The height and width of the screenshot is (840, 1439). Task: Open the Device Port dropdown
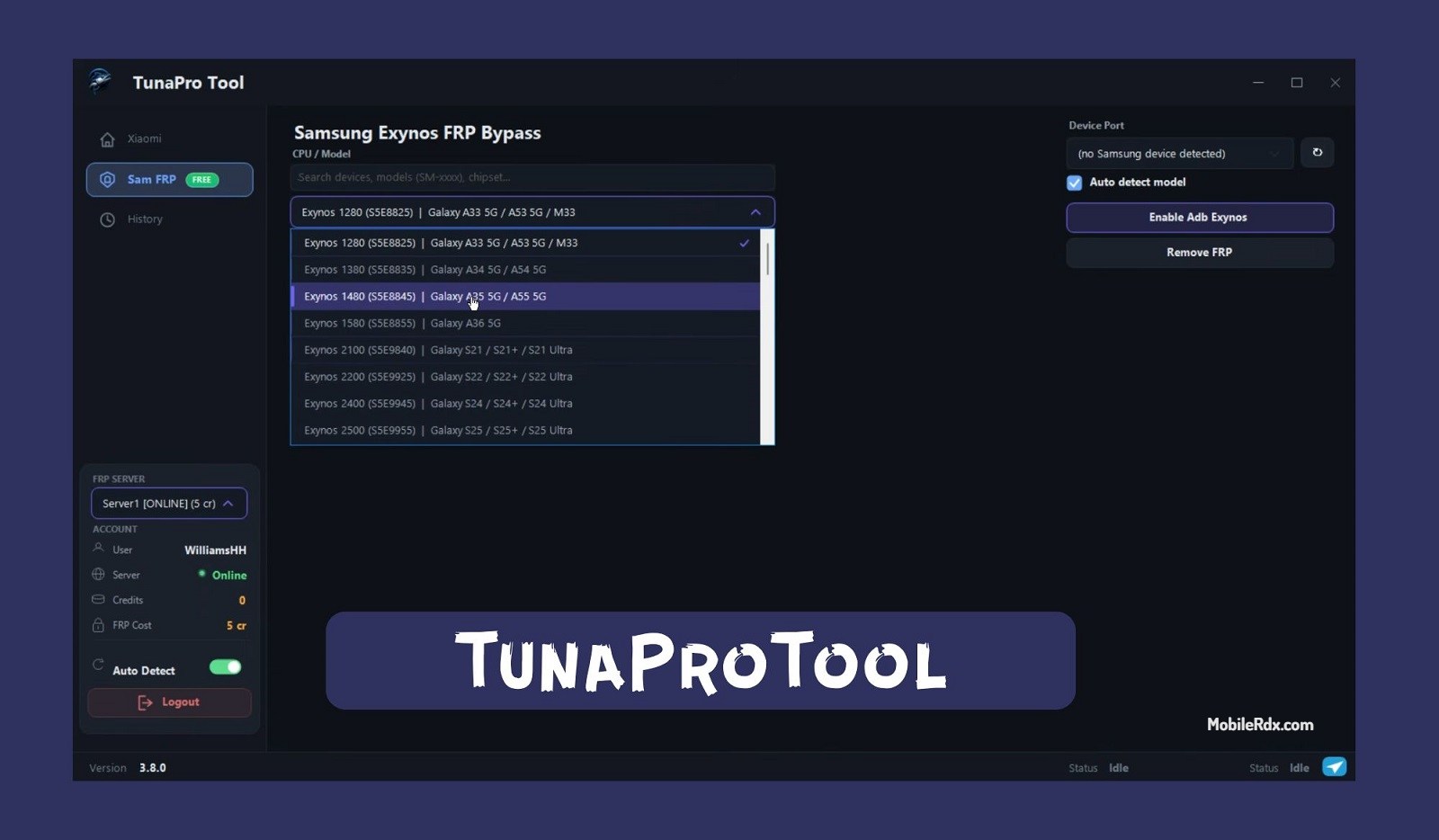coord(1179,154)
